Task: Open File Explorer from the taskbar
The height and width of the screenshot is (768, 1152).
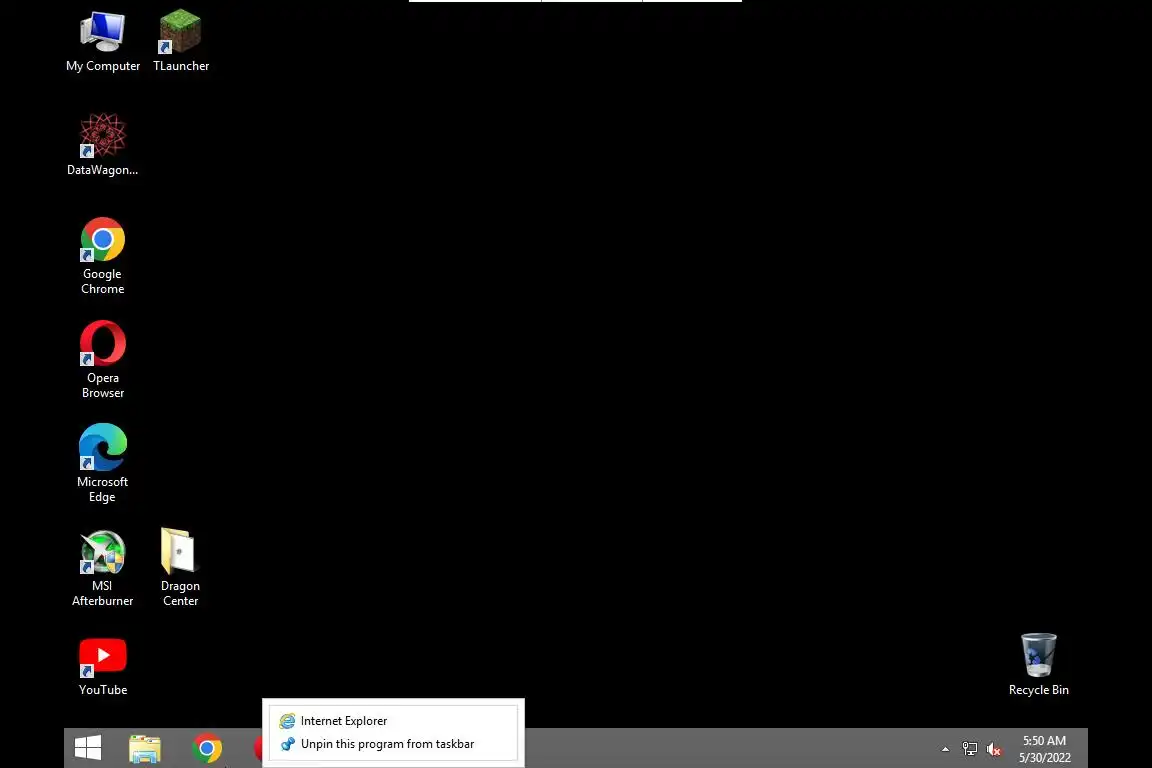Action: (145, 748)
